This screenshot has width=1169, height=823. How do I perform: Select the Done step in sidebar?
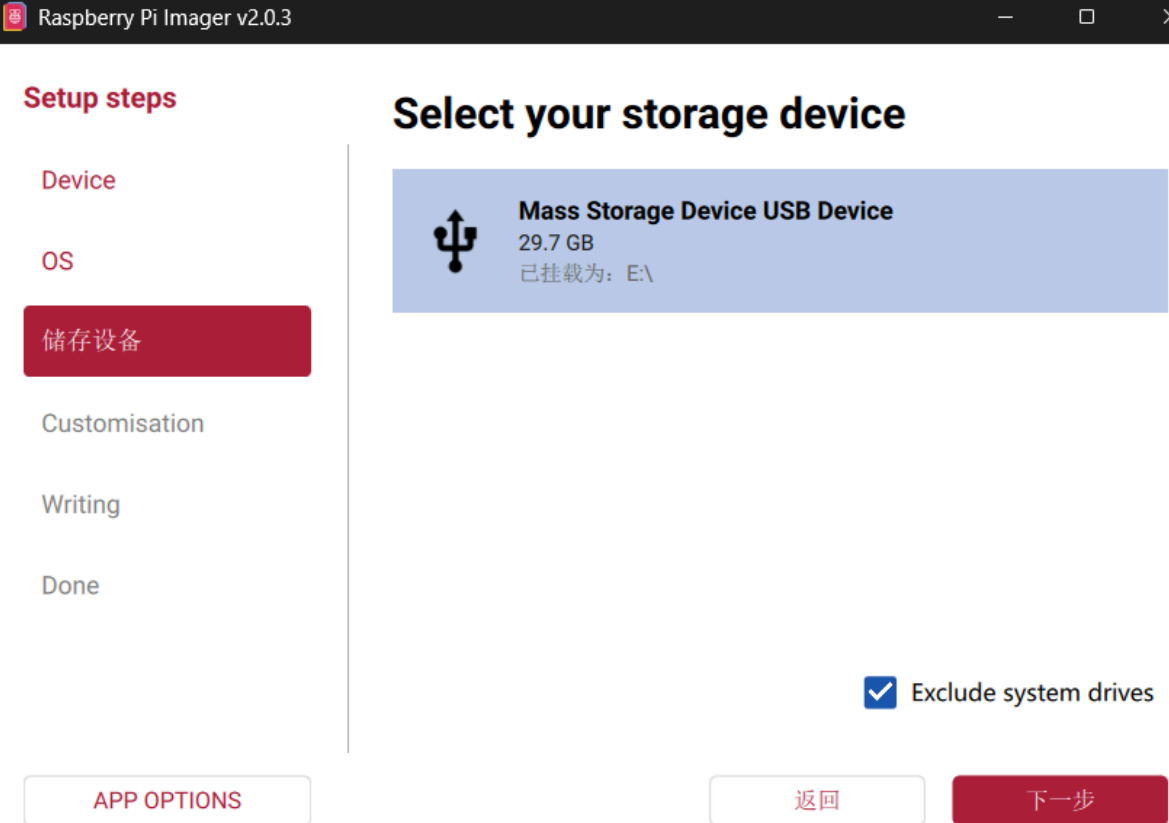(x=70, y=585)
